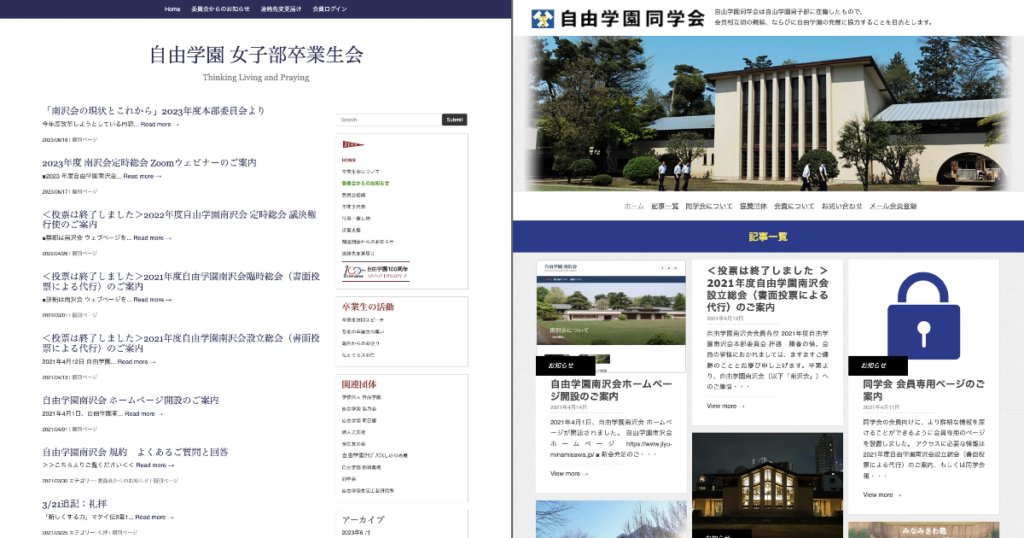Select お問い合わせ in the 同学会 menu
This screenshot has height=538, width=1024.
click(x=842, y=206)
